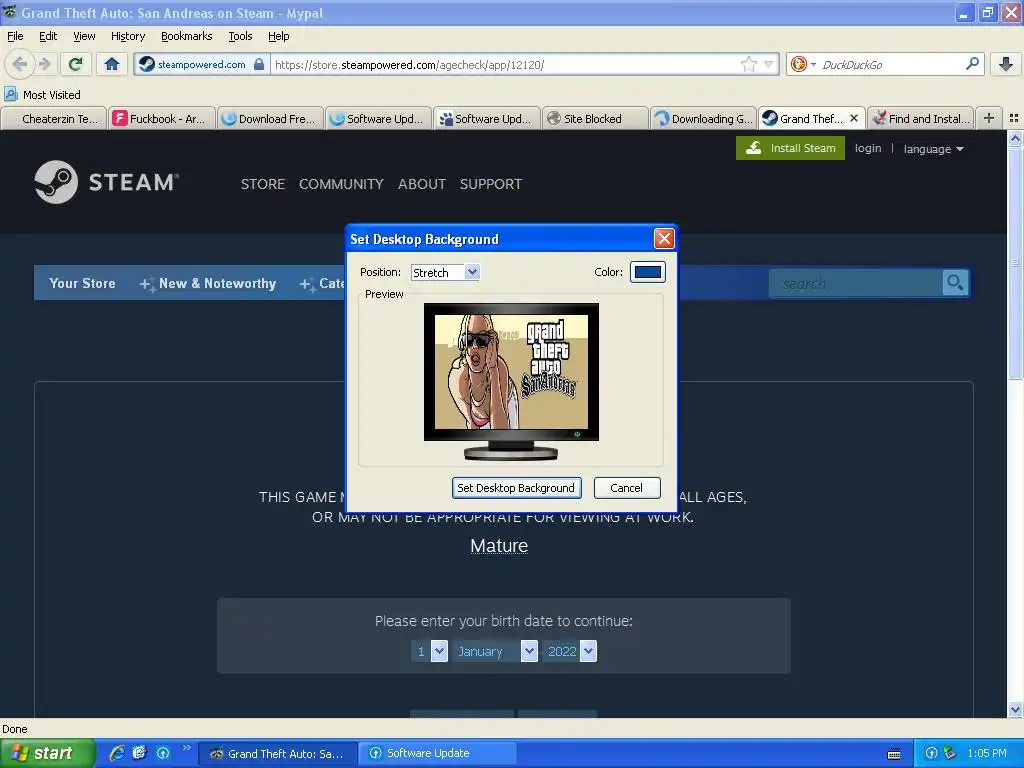Click the green Install Steam button
1024x768 pixels.
click(x=790, y=148)
